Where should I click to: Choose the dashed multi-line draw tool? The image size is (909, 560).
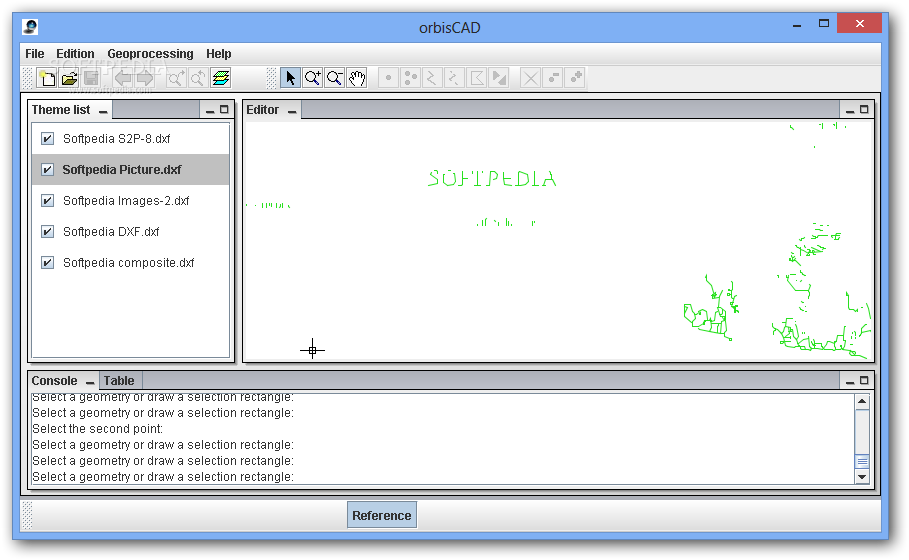coord(454,78)
